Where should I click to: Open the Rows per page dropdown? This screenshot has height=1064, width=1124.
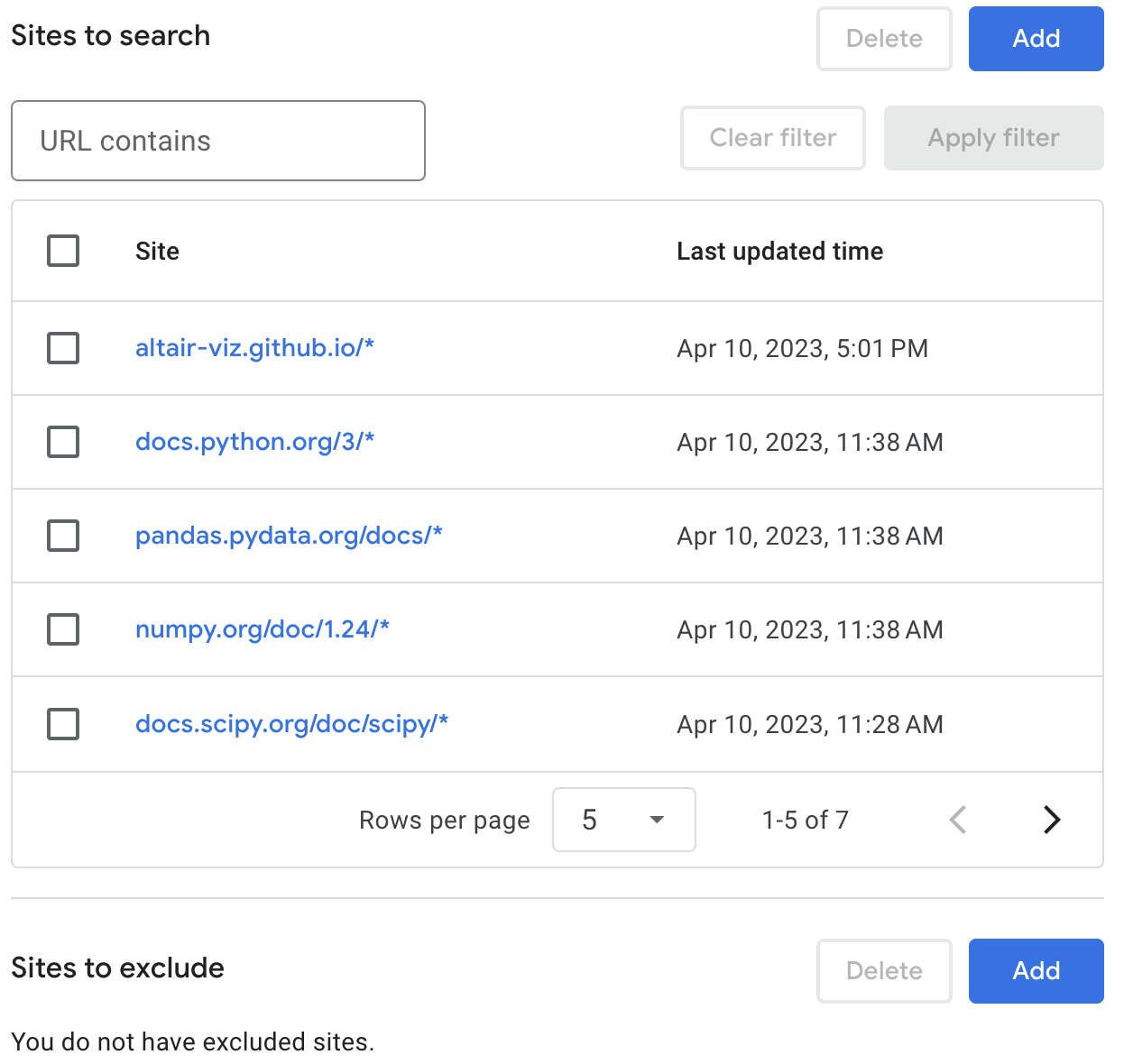click(x=623, y=820)
